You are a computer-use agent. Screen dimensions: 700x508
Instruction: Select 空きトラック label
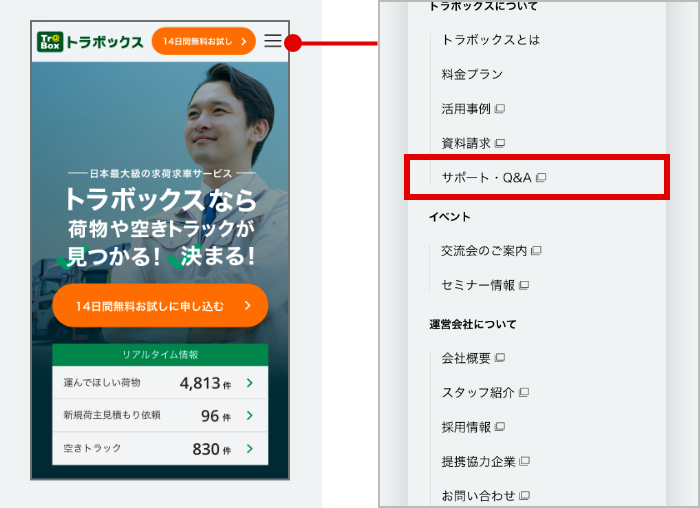[x=92, y=448]
